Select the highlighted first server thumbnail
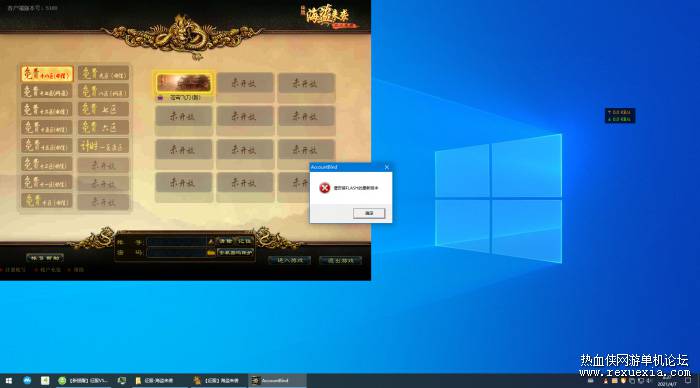The image size is (700, 388). tap(183, 83)
